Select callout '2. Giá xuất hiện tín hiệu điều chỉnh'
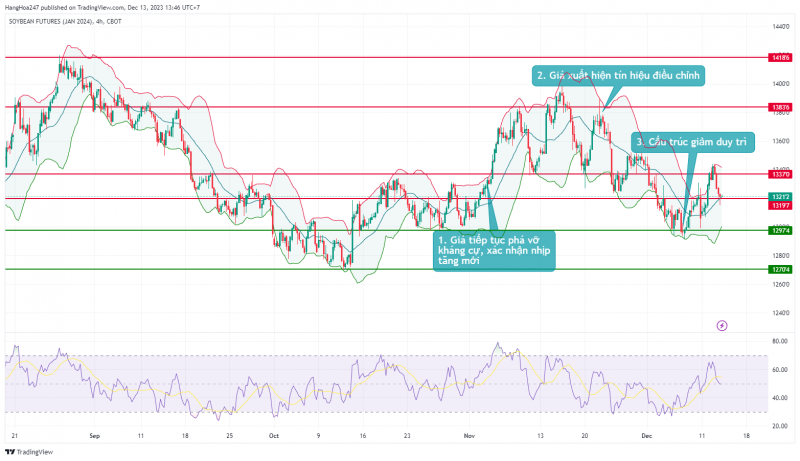The width and height of the screenshot is (800, 461). tap(620, 76)
